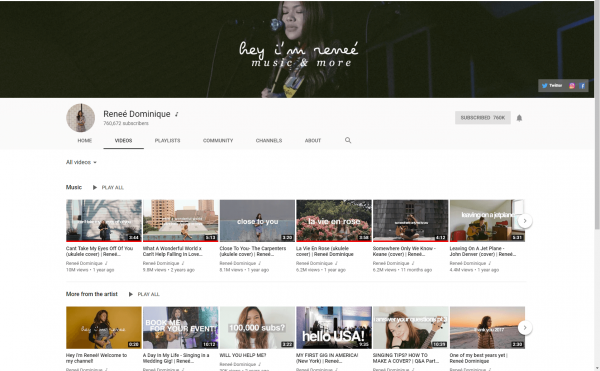Go to the Community tab

tap(218, 140)
